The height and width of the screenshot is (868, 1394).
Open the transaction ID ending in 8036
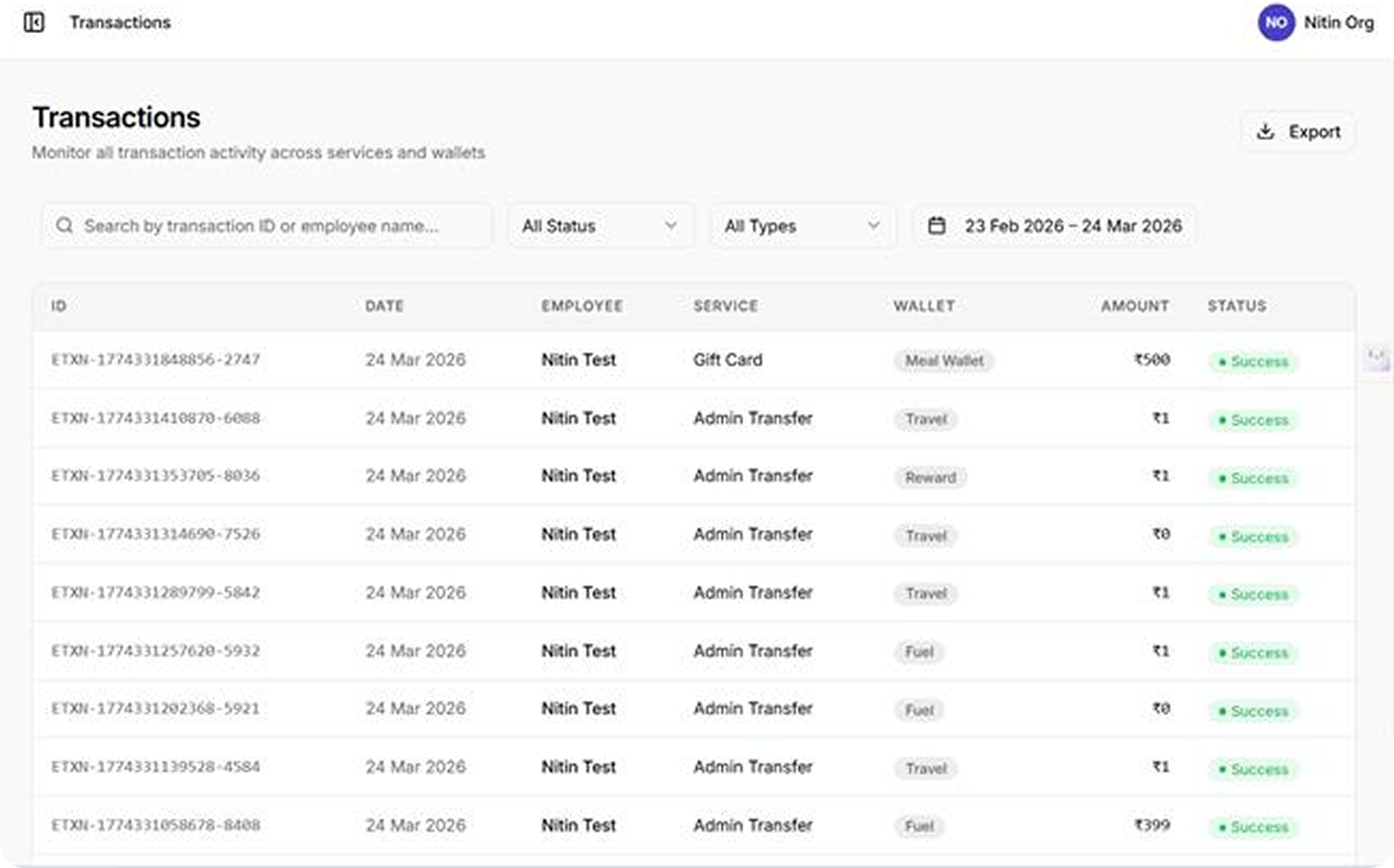(x=156, y=476)
